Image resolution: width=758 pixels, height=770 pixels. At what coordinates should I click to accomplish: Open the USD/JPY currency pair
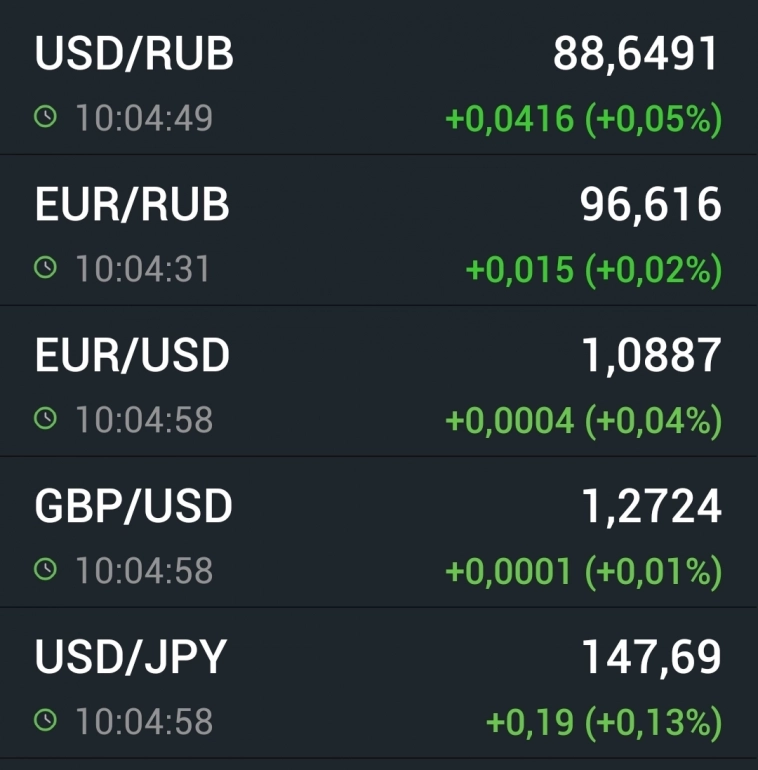(x=131, y=657)
